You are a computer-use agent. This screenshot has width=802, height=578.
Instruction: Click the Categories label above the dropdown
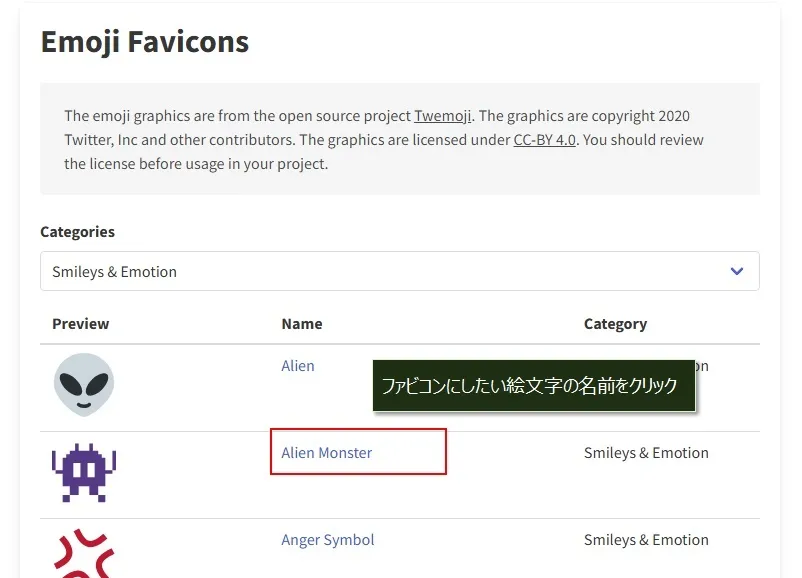(x=78, y=232)
